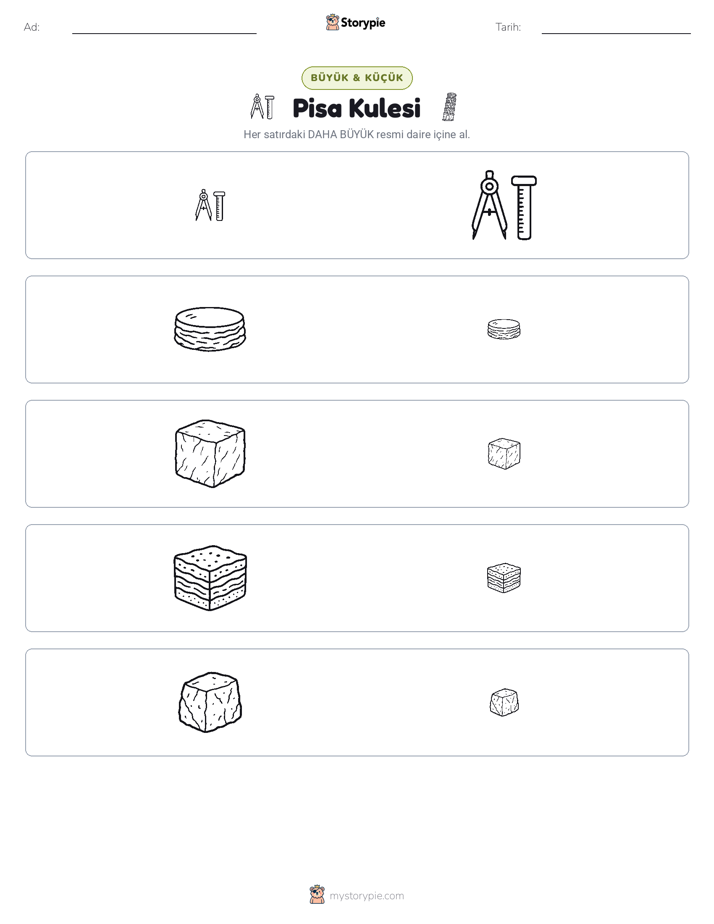Image resolution: width=714 pixels, height=924 pixels.
Task: Choose the large layered brick block
Action: (210, 578)
